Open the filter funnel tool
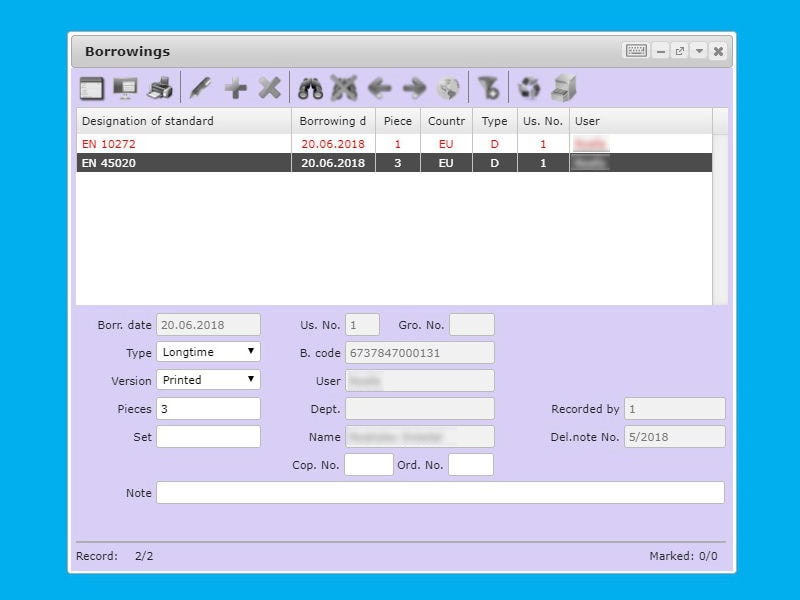Screen dimensions: 800x600 pos(489,88)
